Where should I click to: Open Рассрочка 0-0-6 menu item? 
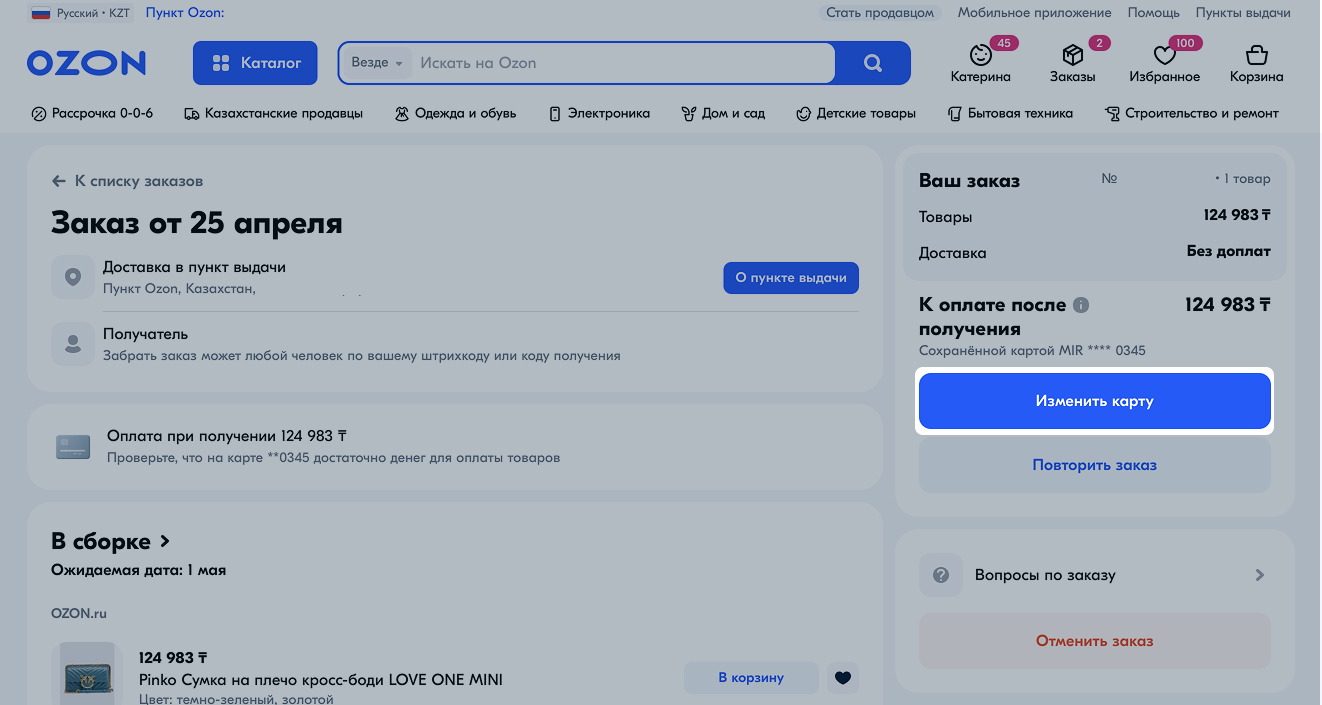click(92, 113)
